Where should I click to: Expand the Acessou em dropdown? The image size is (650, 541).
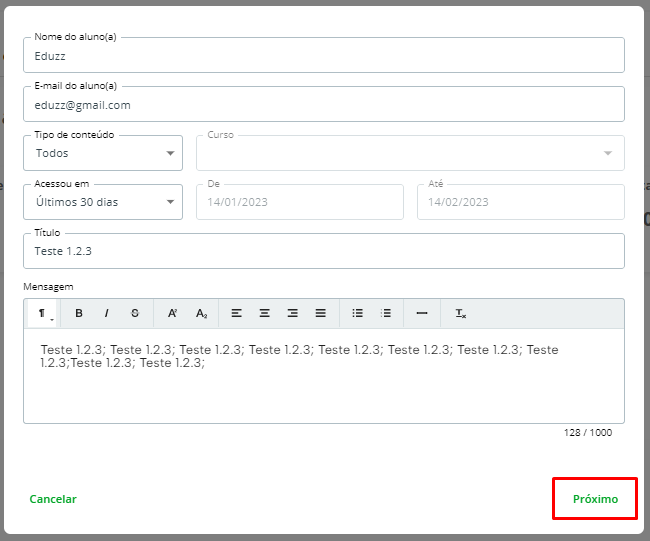point(103,202)
